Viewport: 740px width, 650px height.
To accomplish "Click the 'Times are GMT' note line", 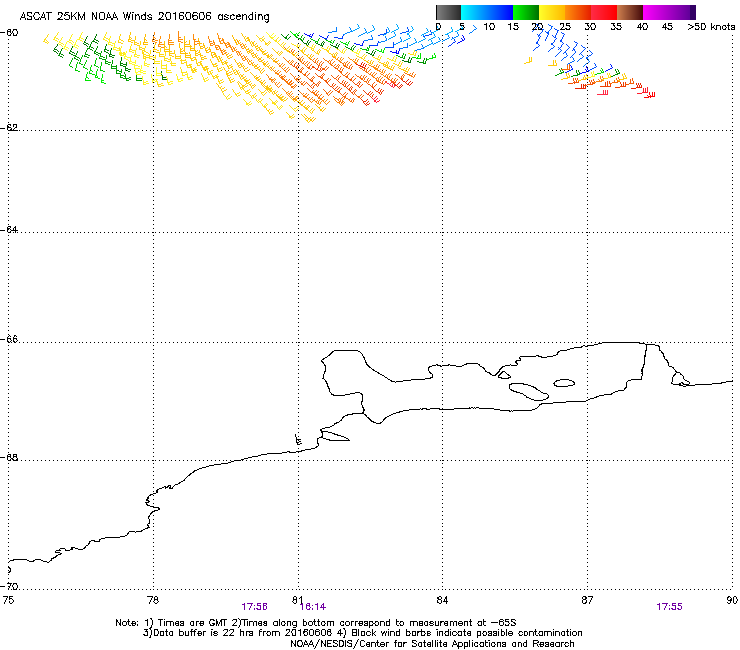I will [x=316, y=623].
